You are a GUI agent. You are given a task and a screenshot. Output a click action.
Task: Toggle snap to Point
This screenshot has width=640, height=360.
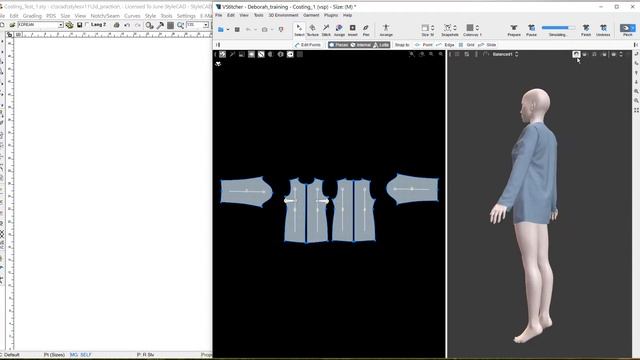[424, 45]
